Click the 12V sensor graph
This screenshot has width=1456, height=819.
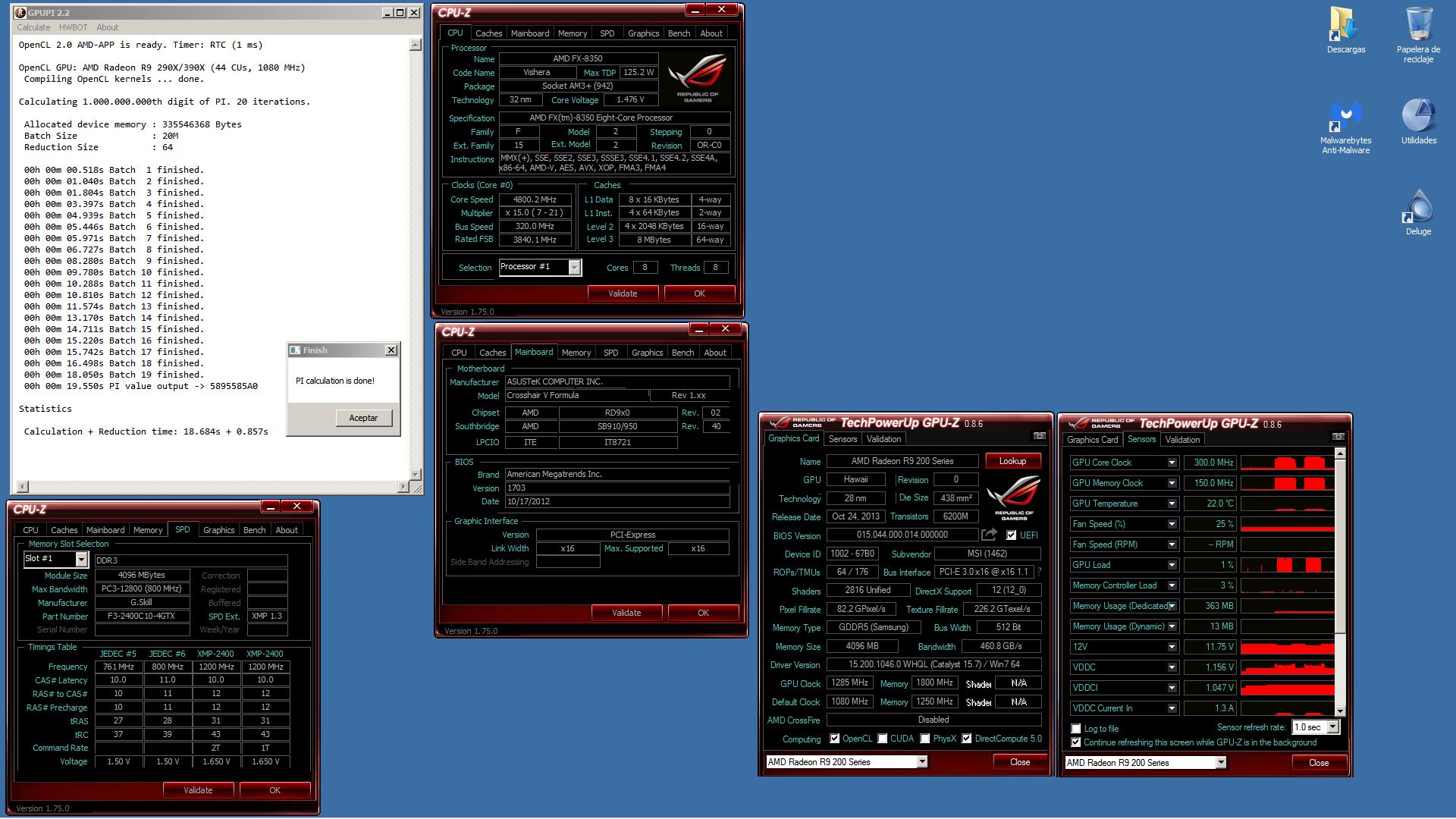tap(1287, 647)
